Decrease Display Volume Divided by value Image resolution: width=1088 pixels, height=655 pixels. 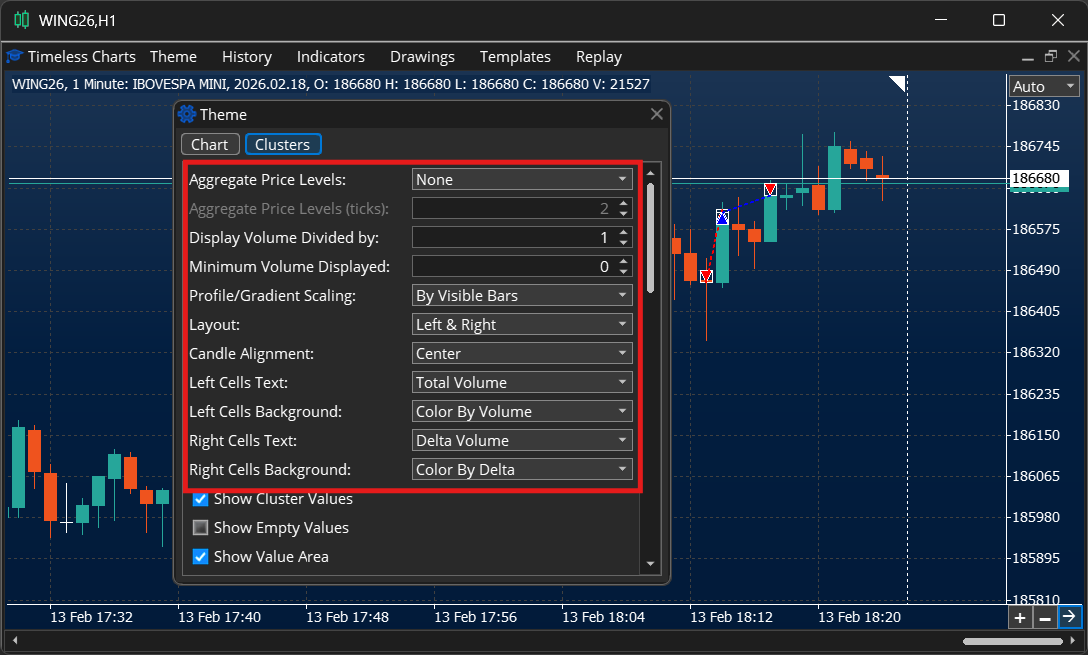[623, 242]
